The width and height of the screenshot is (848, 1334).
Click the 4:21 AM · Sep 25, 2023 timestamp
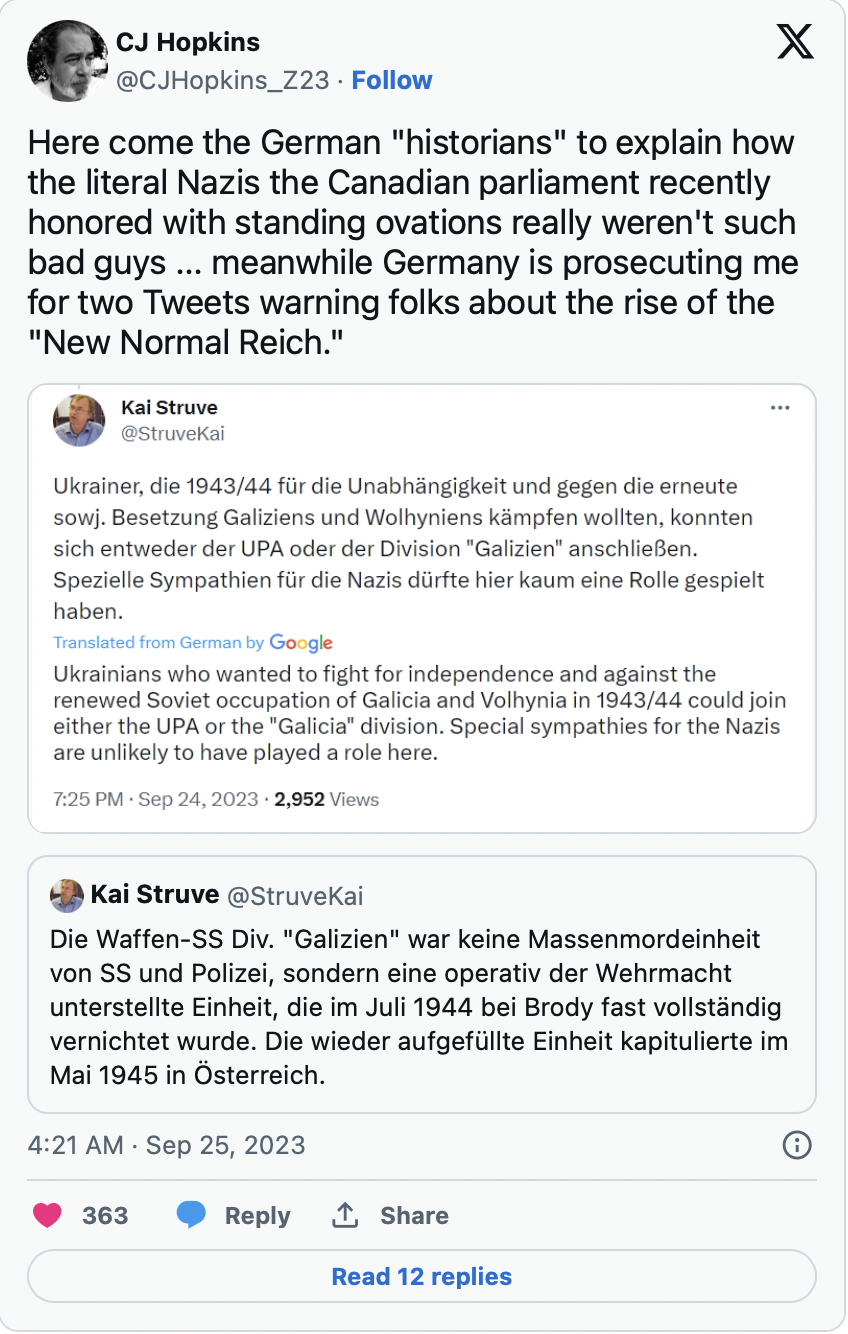pyautogui.click(x=167, y=1145)
